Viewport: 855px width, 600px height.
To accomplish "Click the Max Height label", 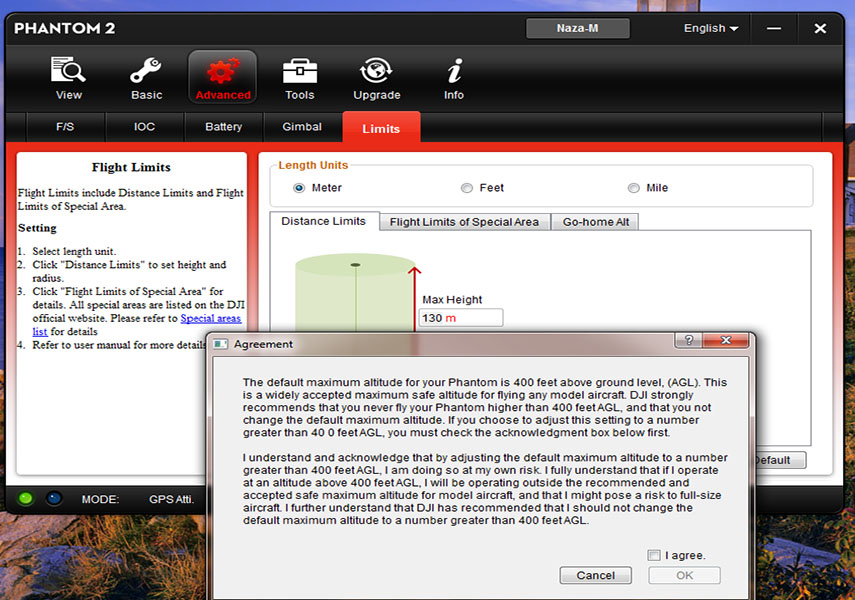I will point(452,299).
